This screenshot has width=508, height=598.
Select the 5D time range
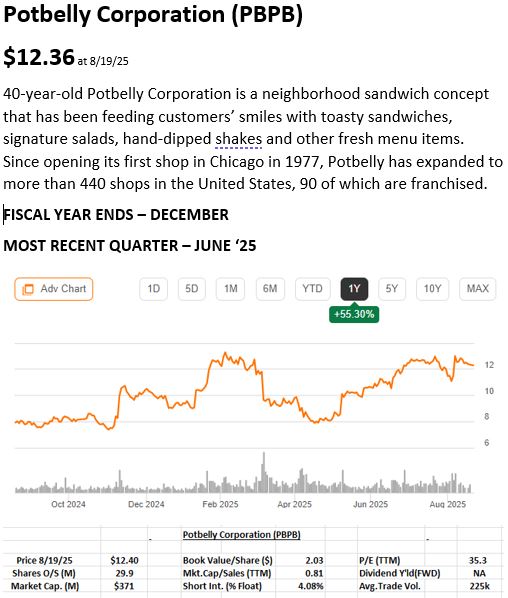[192, 289]
